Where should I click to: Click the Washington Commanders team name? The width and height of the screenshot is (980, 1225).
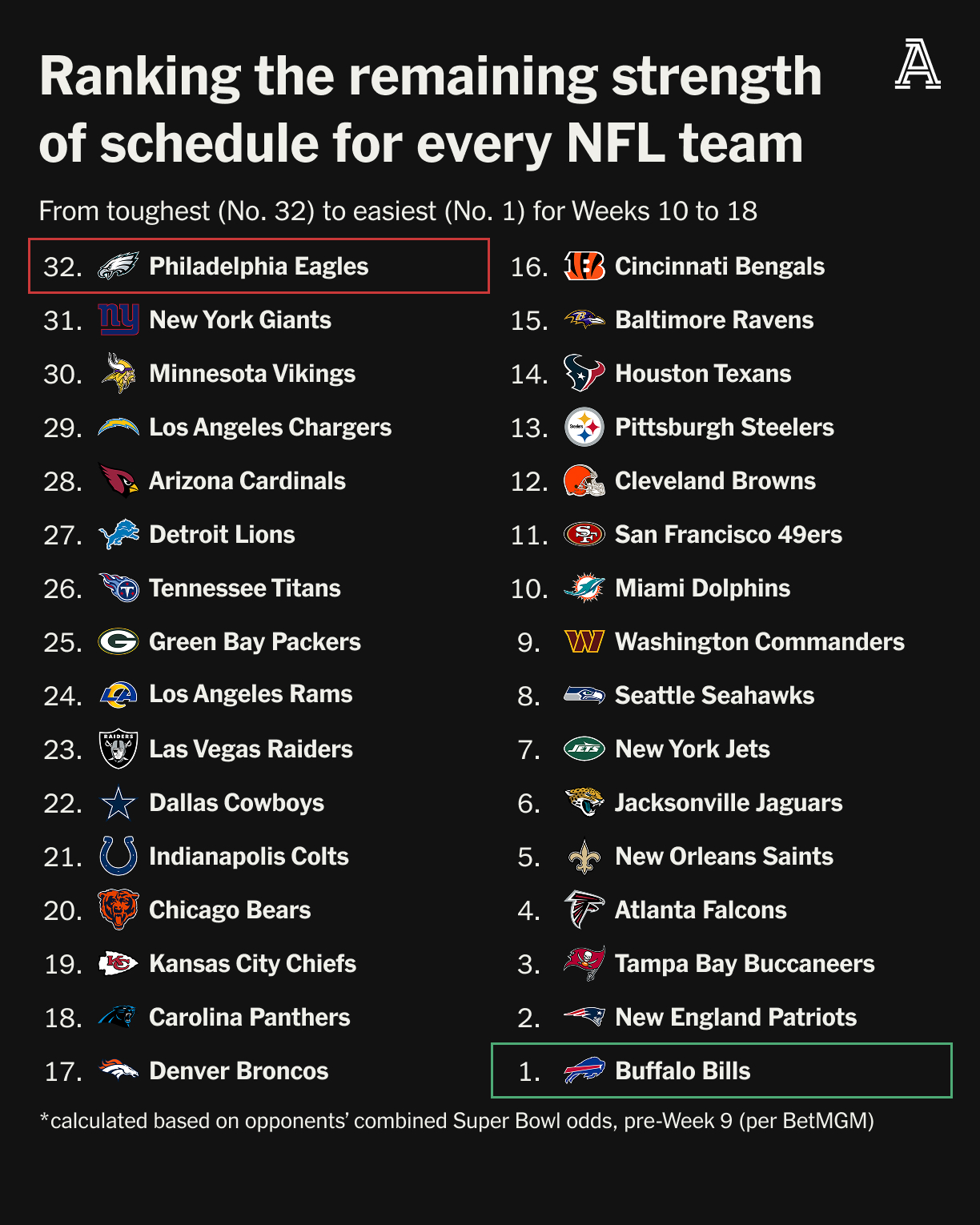pos(759,641)
